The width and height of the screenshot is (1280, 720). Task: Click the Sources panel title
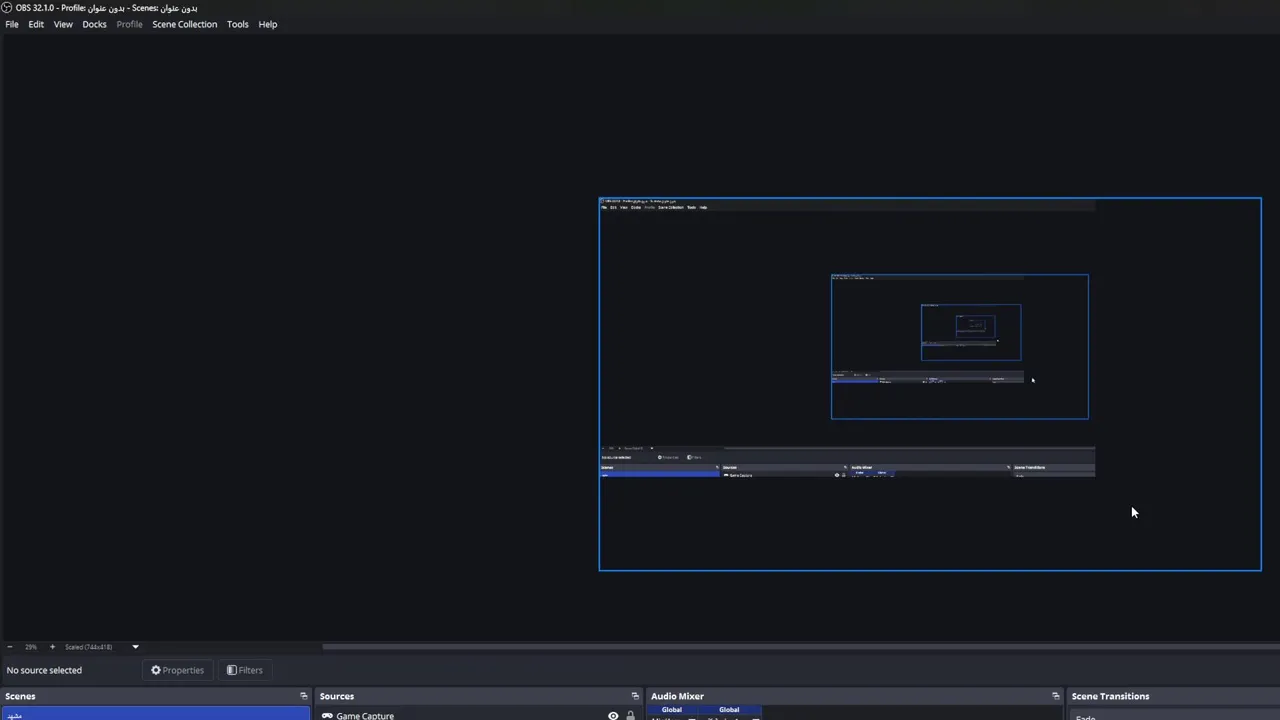coord(337,696)
